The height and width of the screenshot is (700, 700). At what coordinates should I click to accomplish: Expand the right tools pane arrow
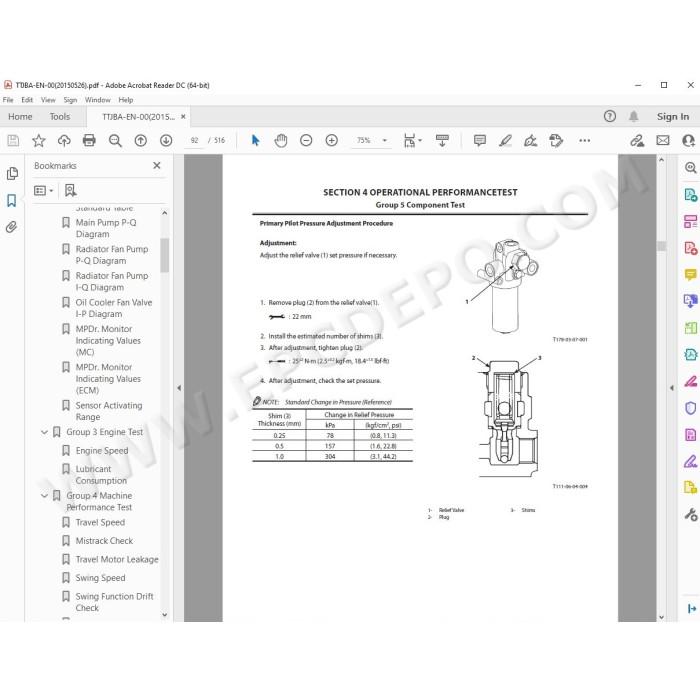[672, 388]
